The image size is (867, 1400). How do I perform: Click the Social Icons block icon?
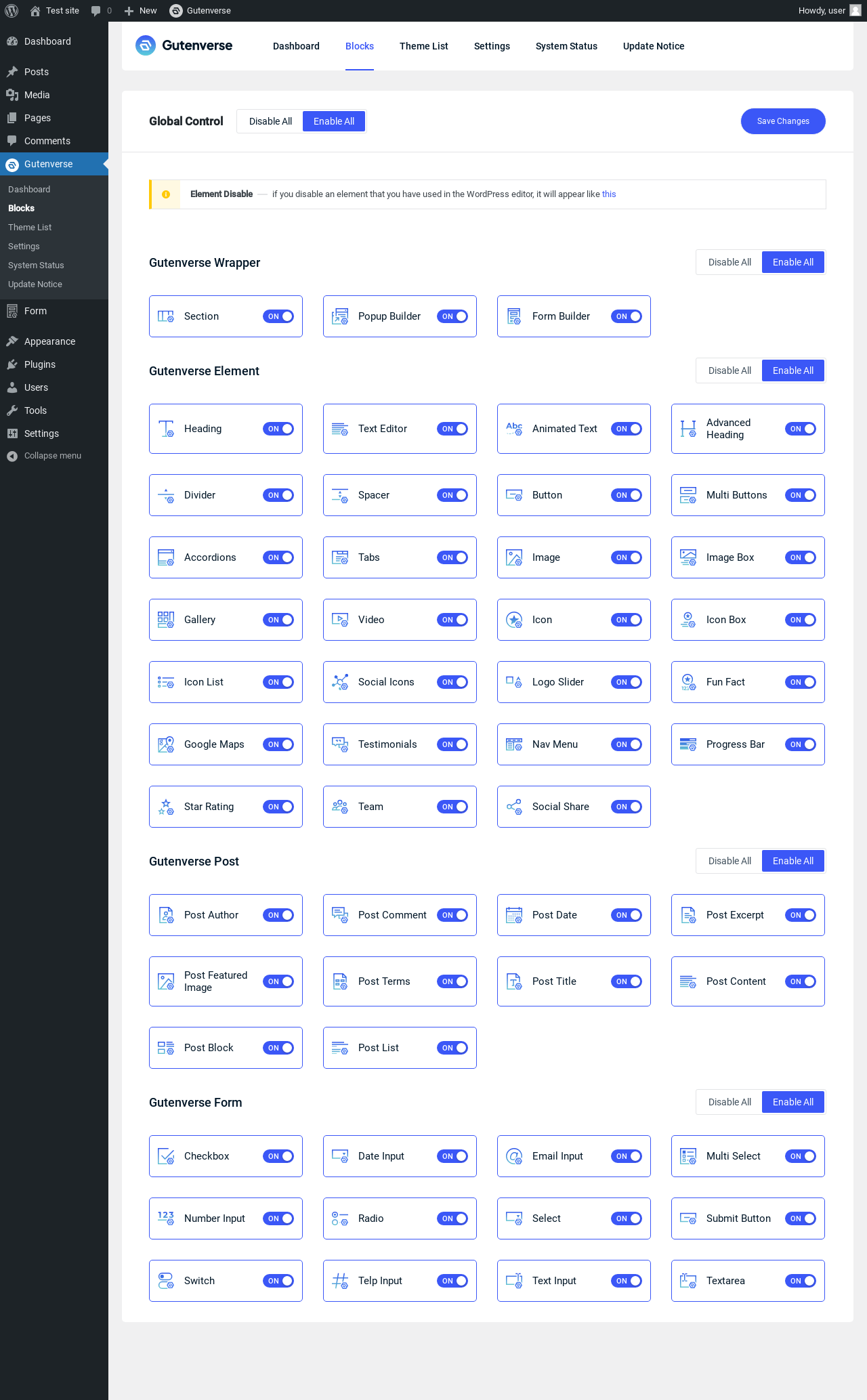click(x=340, y=682)
